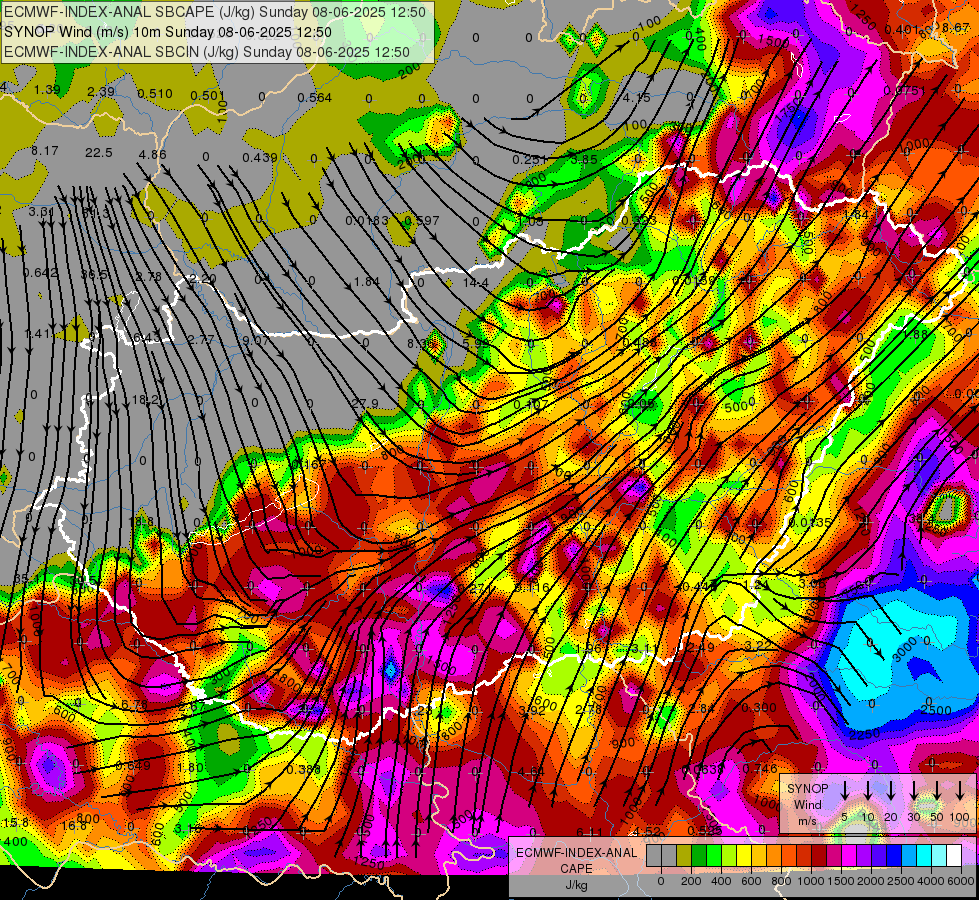
Task: Click the SBCAPE title line in header
Action: click(x=215, y=12)
